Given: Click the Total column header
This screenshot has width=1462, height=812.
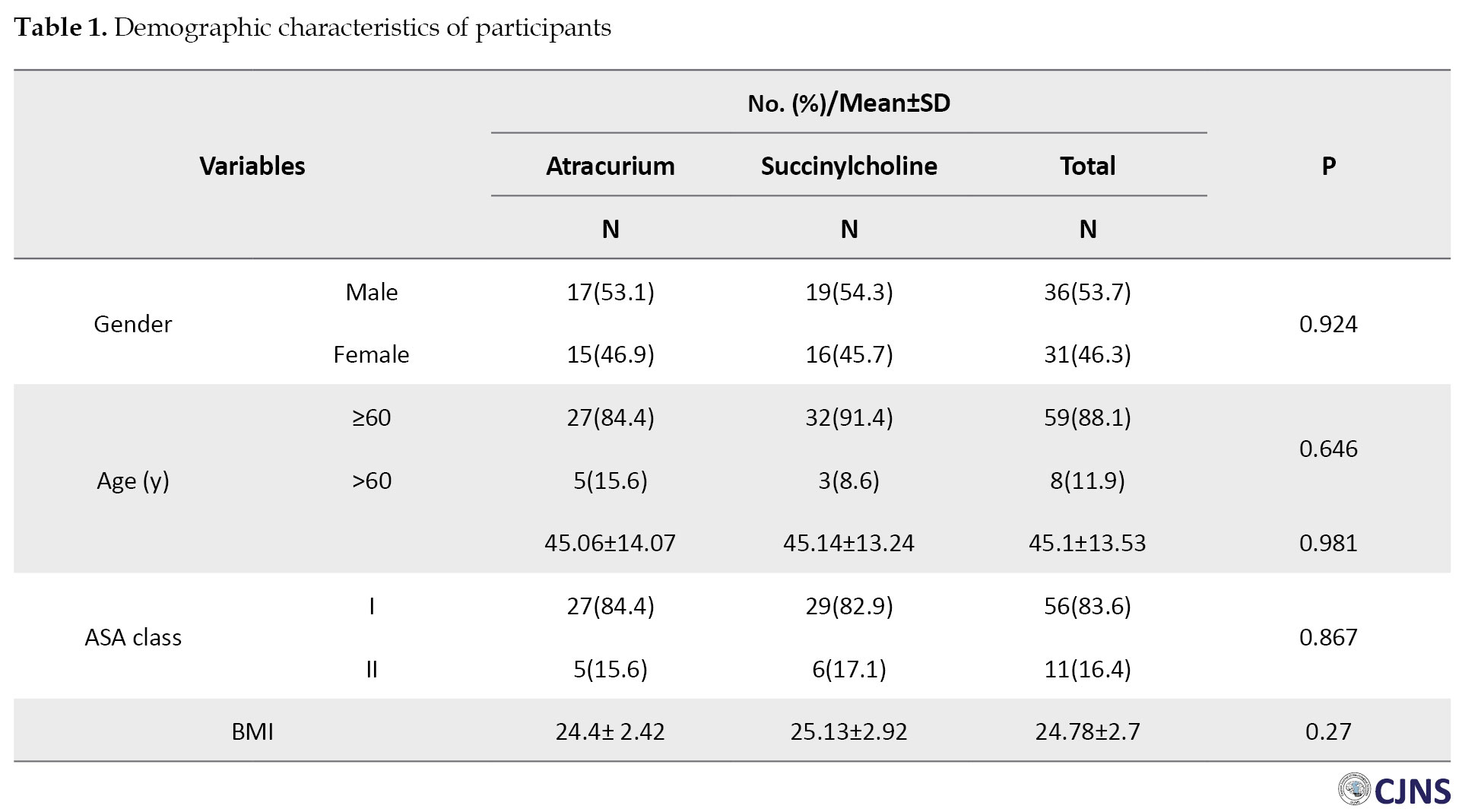Looking at the screenshot, I should [1087, 166].
